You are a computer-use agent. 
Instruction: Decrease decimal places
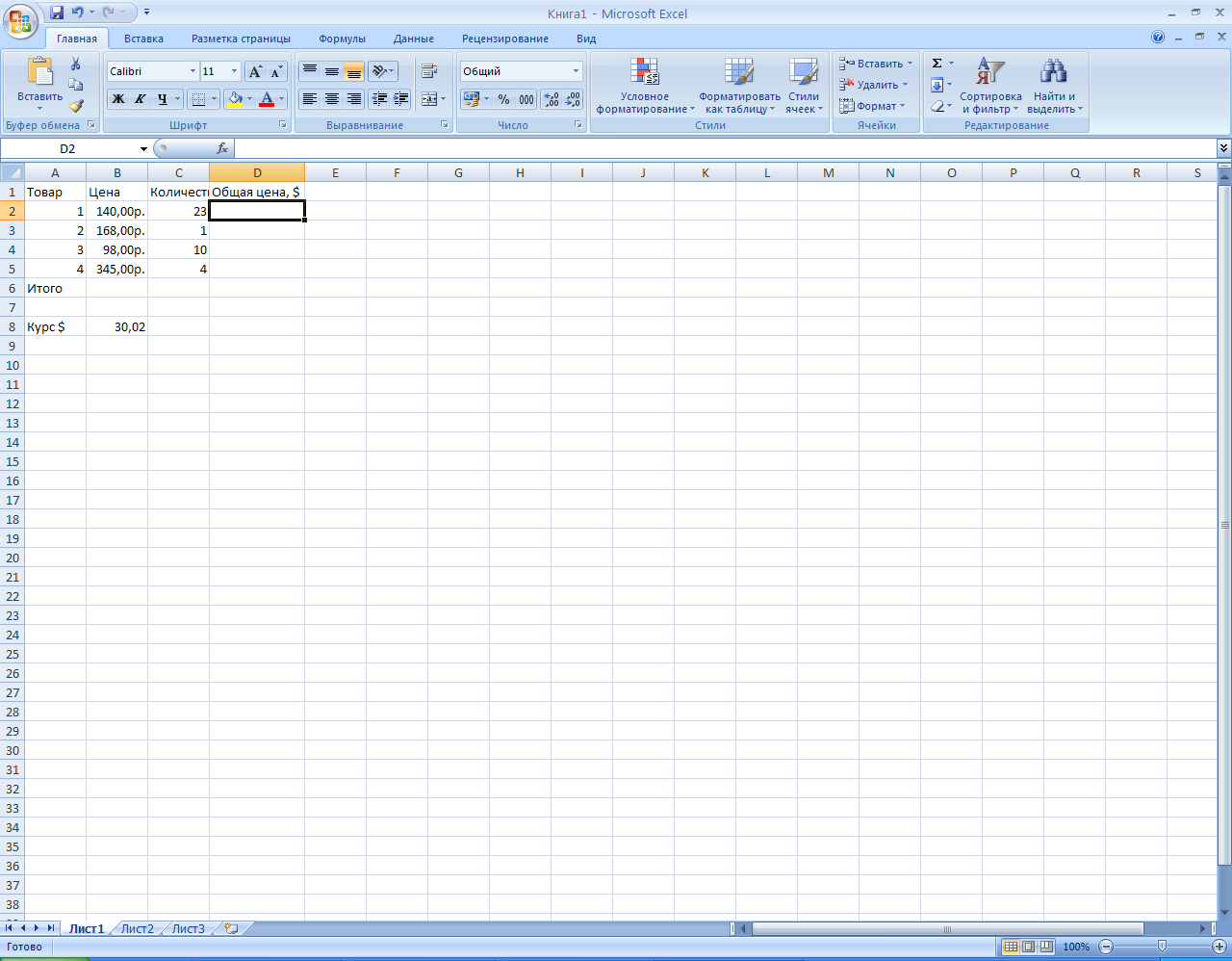(x=573, y=99)
